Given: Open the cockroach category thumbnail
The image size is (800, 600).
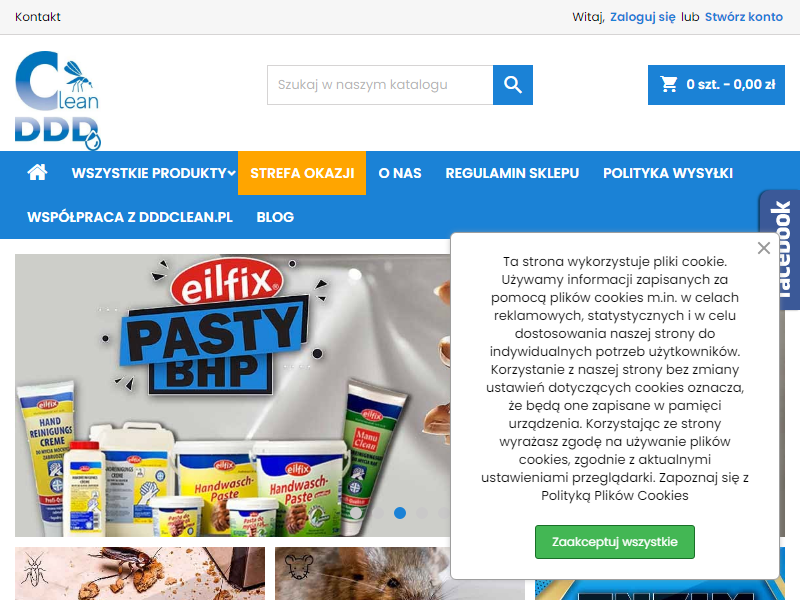Looking at the screenshot, I should 140,573.
